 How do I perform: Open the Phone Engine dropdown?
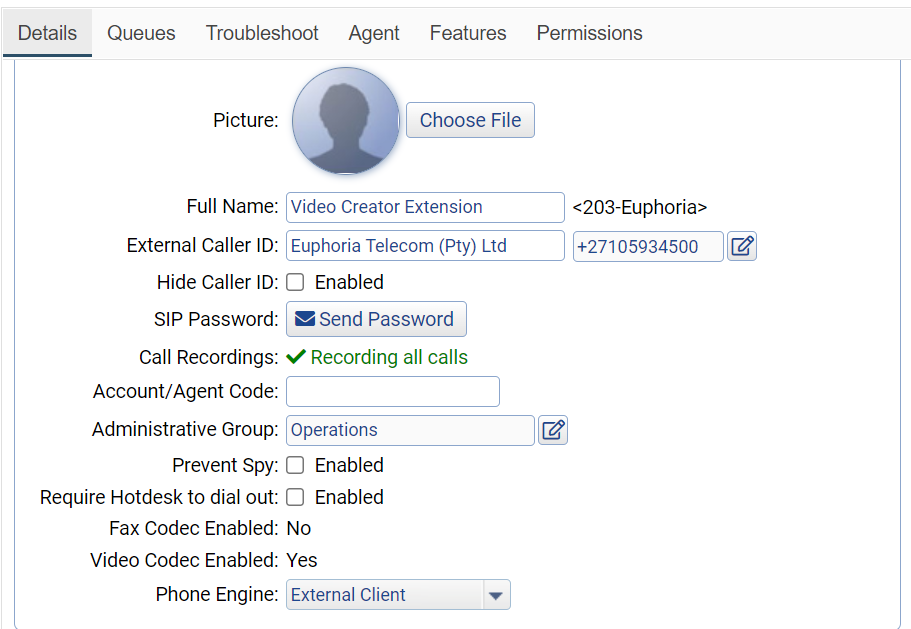click(x=398, y=595)
